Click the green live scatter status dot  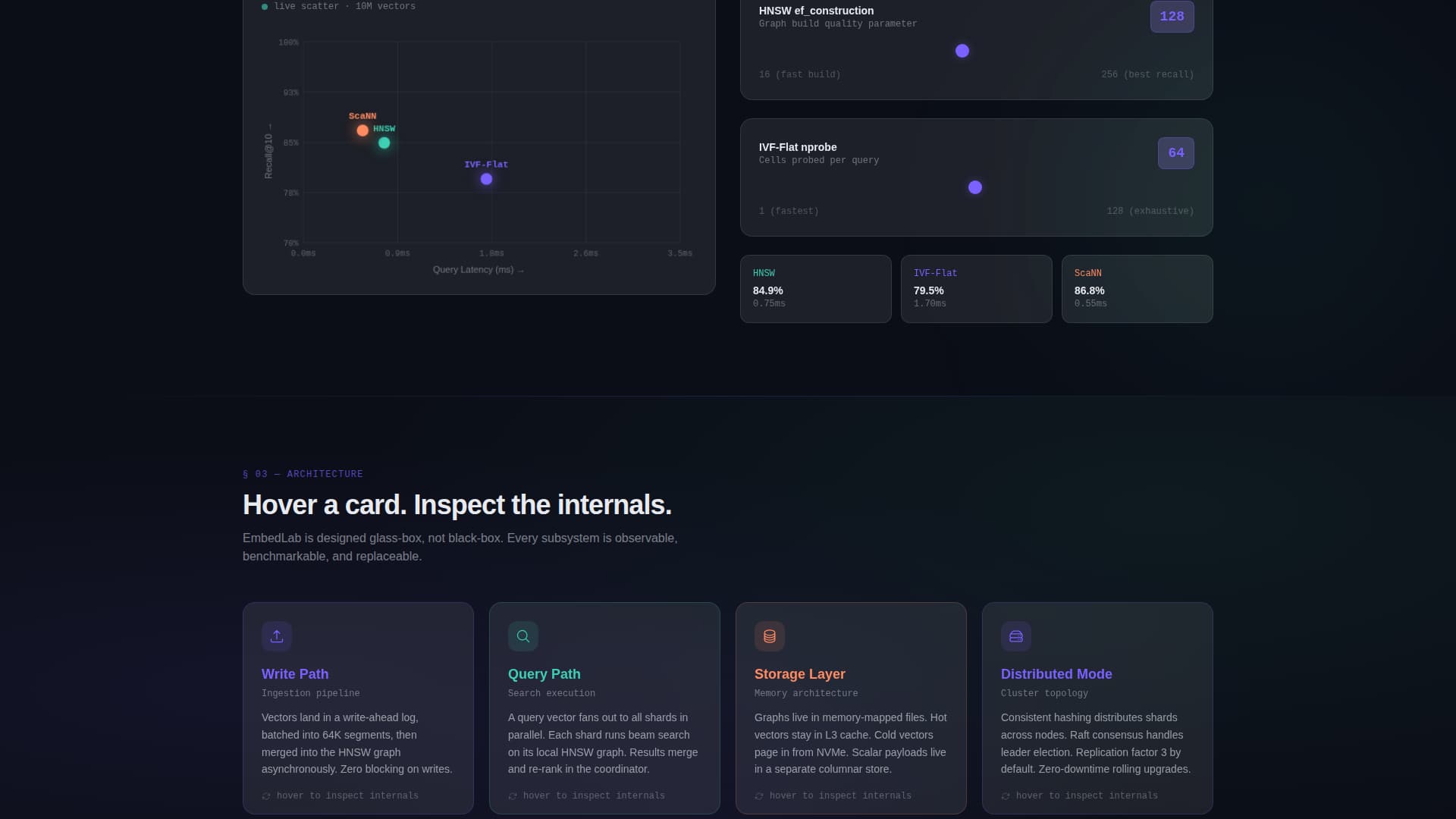[265, 7]
